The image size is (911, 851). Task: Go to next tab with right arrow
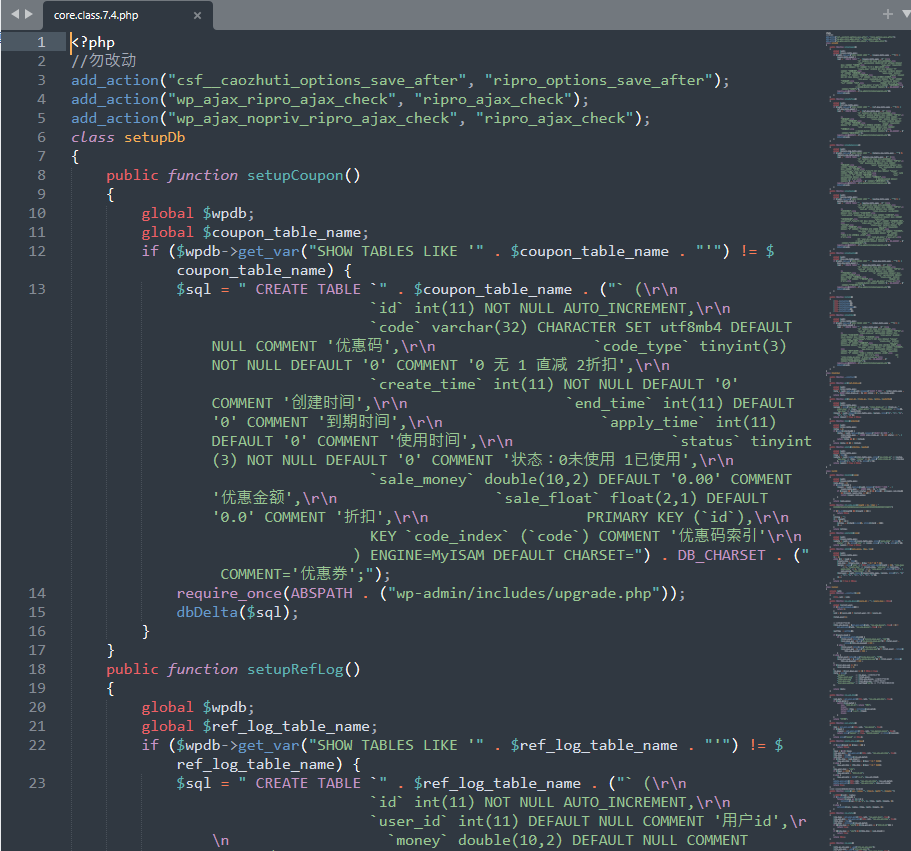[x=28, y=13]
